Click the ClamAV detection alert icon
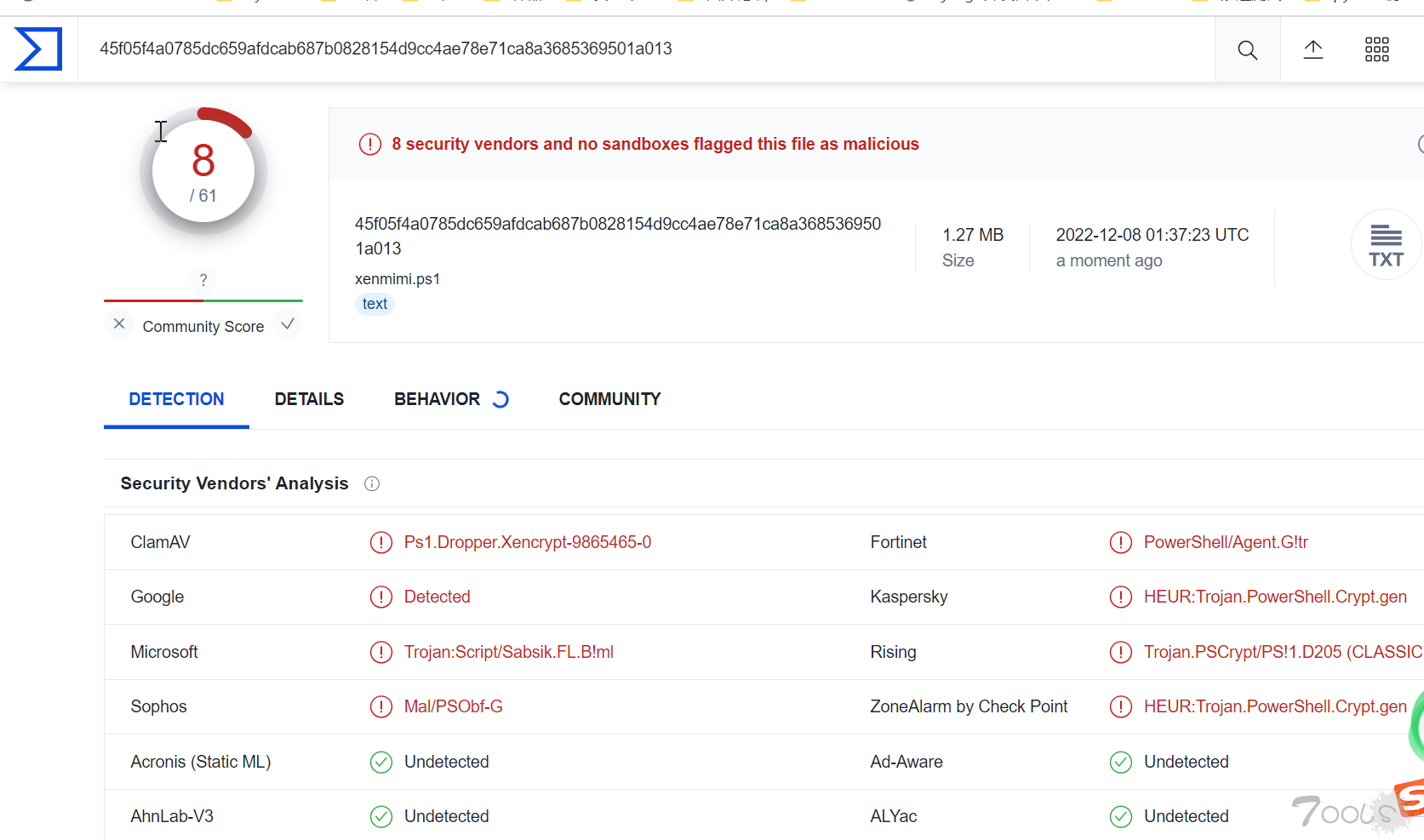The height and width of the screenshot is (840, 1424). click(x=380, y=542)
